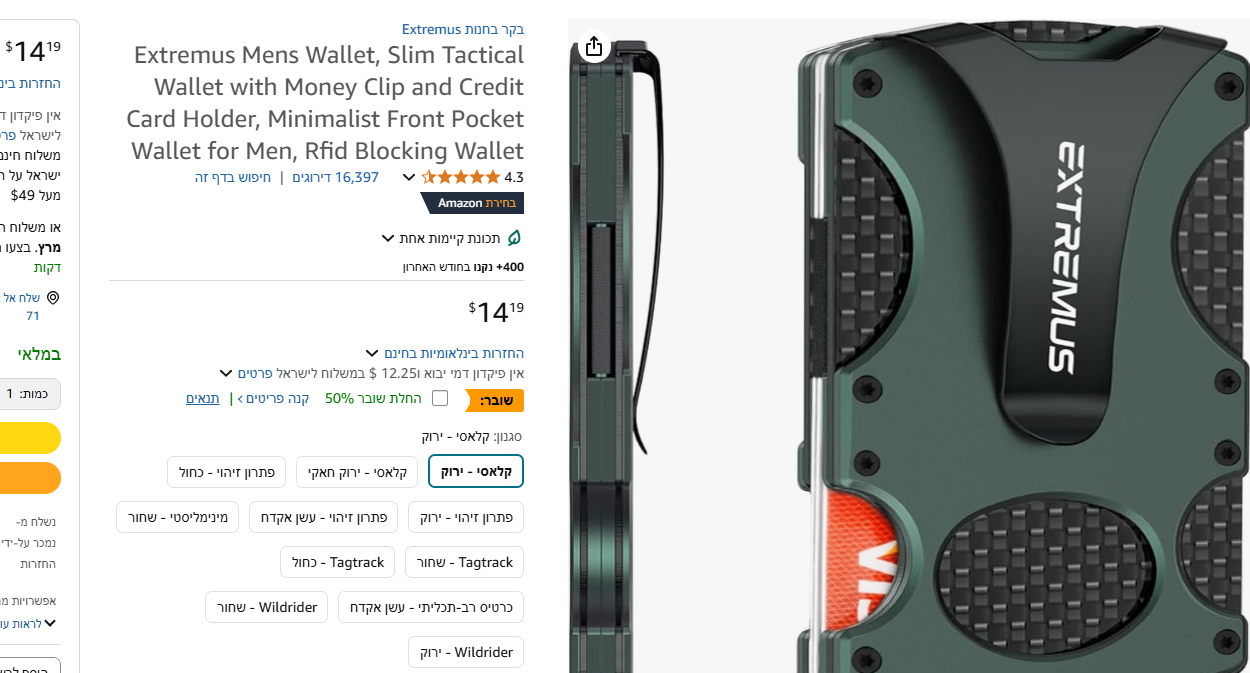
Task: Click the star rating icons
Action: pos(461,177)
